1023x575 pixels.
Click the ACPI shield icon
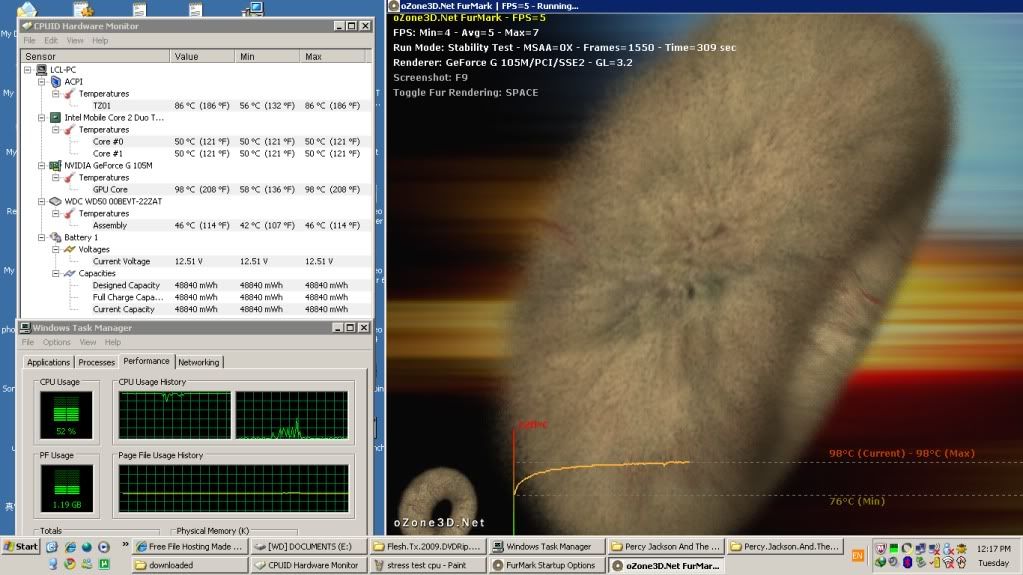click(55, 82)
